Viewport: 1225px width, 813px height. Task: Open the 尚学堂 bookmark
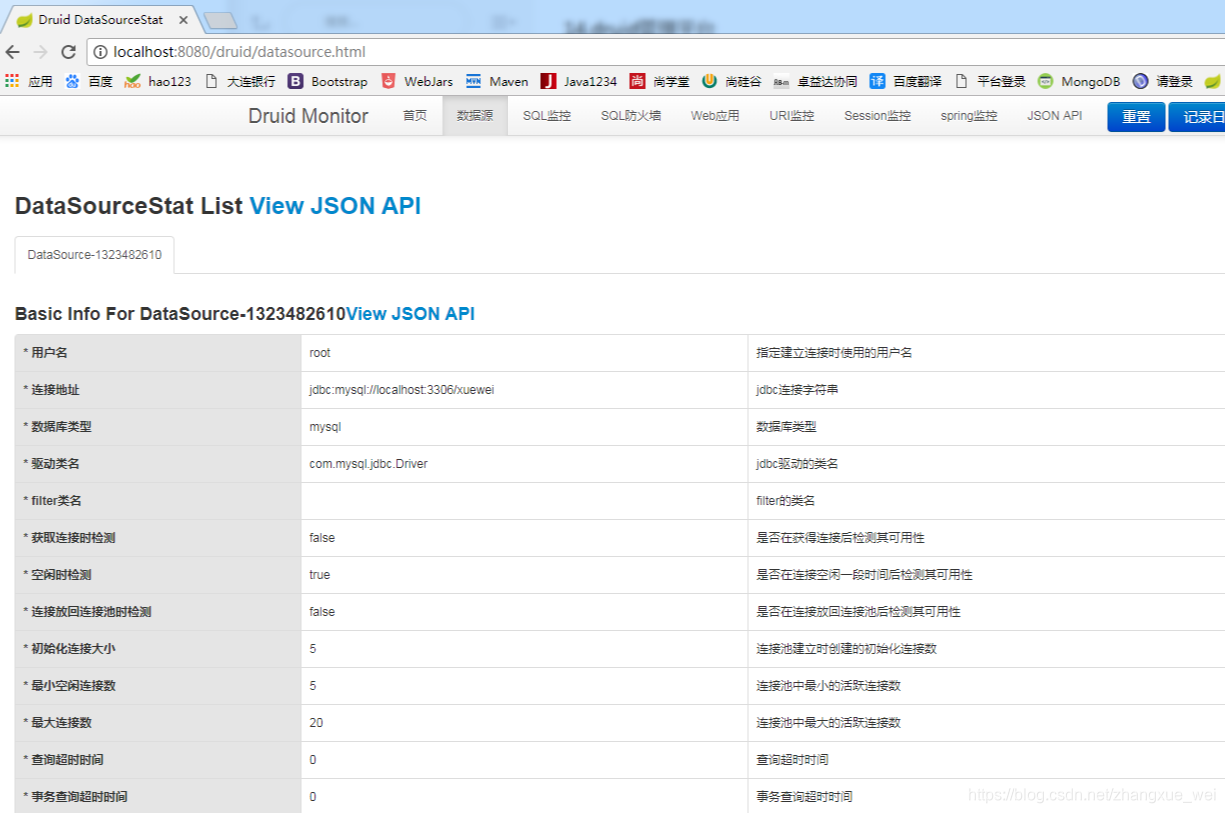click(659, 82)
